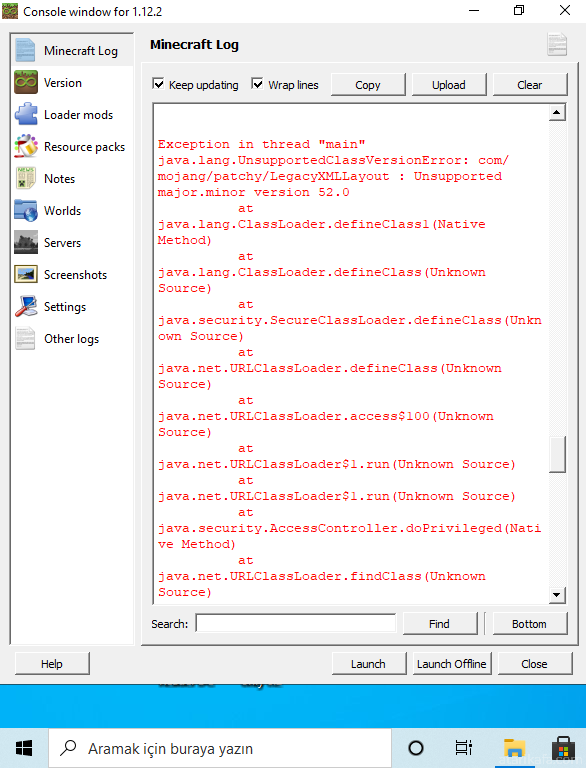This screenshot has width=586, height=768.
Task: Click the Resource packs paint icon
Action: (x=25, y=146)
